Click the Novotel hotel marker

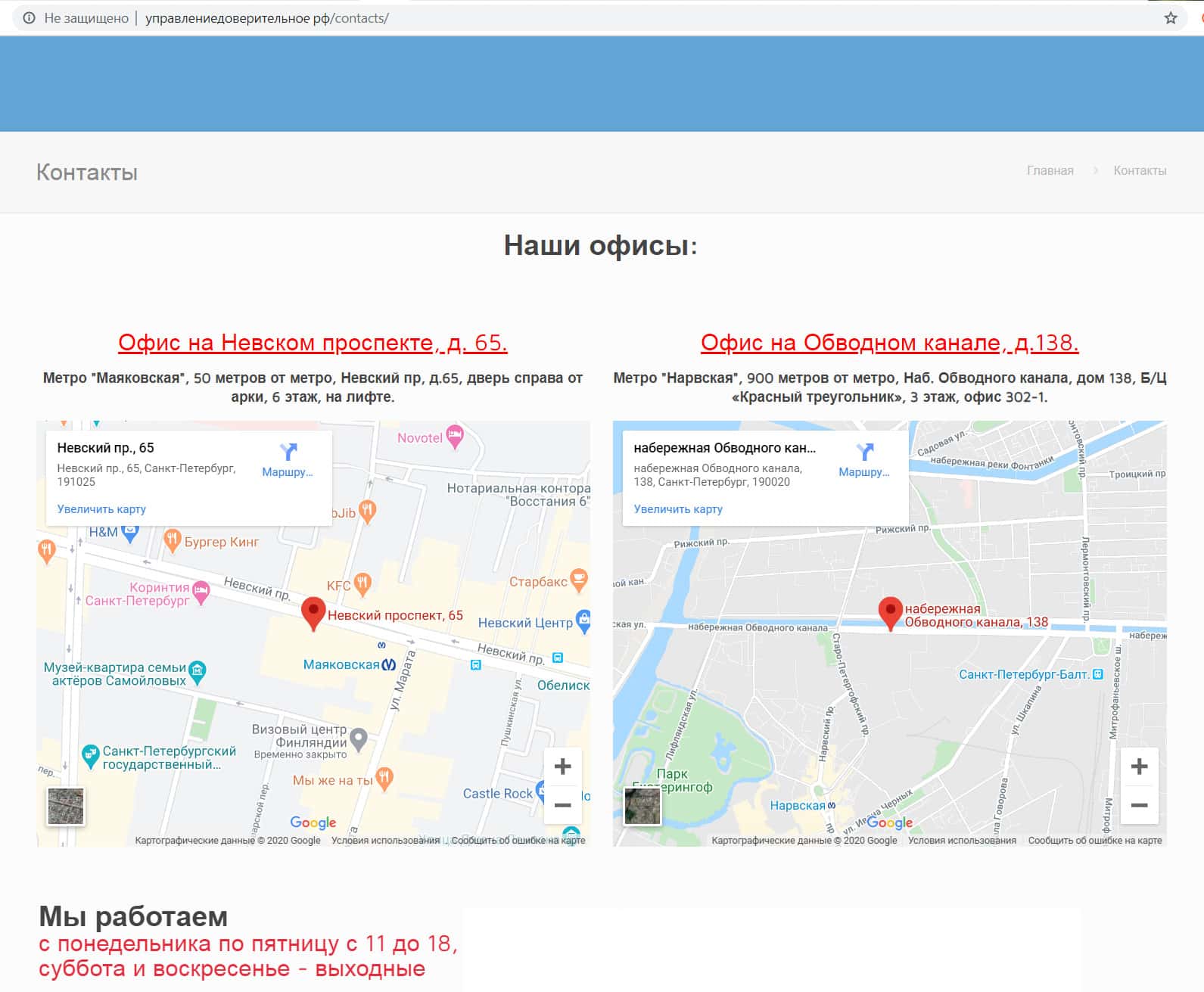[x=455, y=436]
